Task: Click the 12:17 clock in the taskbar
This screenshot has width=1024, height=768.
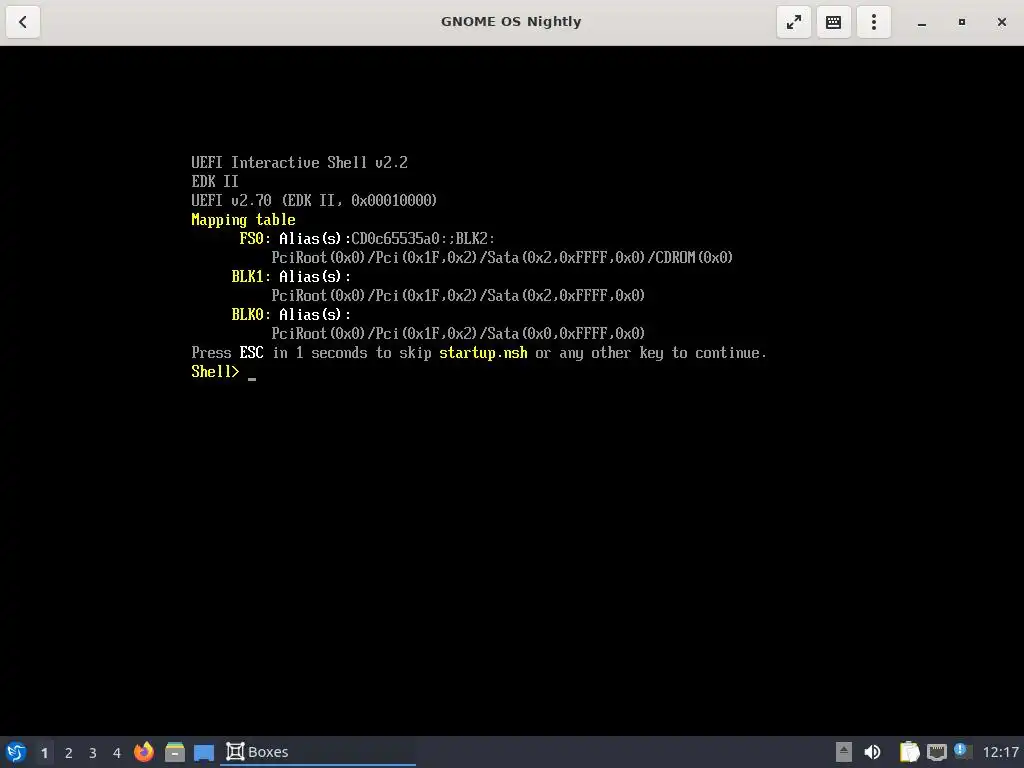Action: pyautogui.click(x=1000, y=752)
